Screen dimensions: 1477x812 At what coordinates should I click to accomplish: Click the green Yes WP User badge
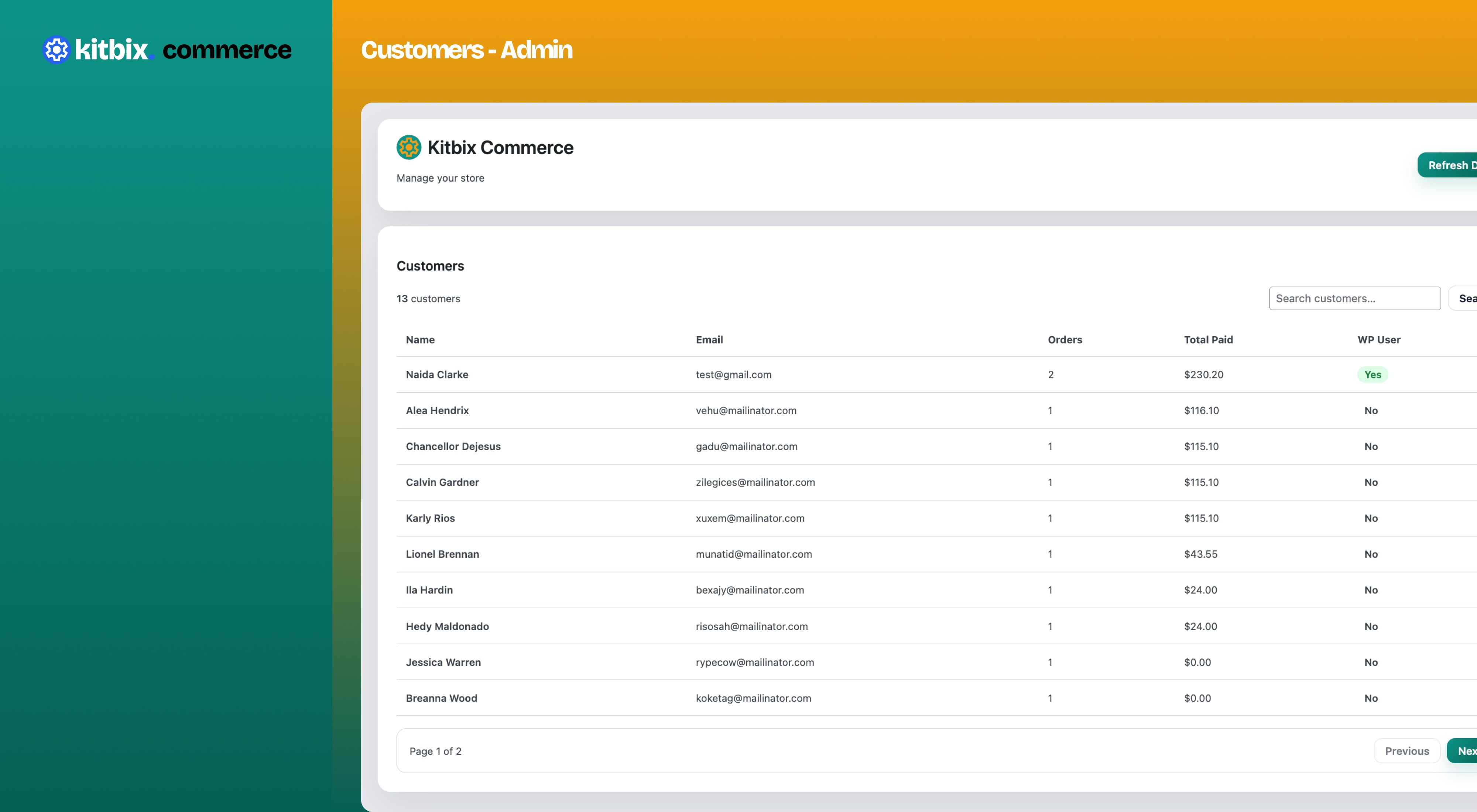pyautogui.click(x=1372, y=375)
